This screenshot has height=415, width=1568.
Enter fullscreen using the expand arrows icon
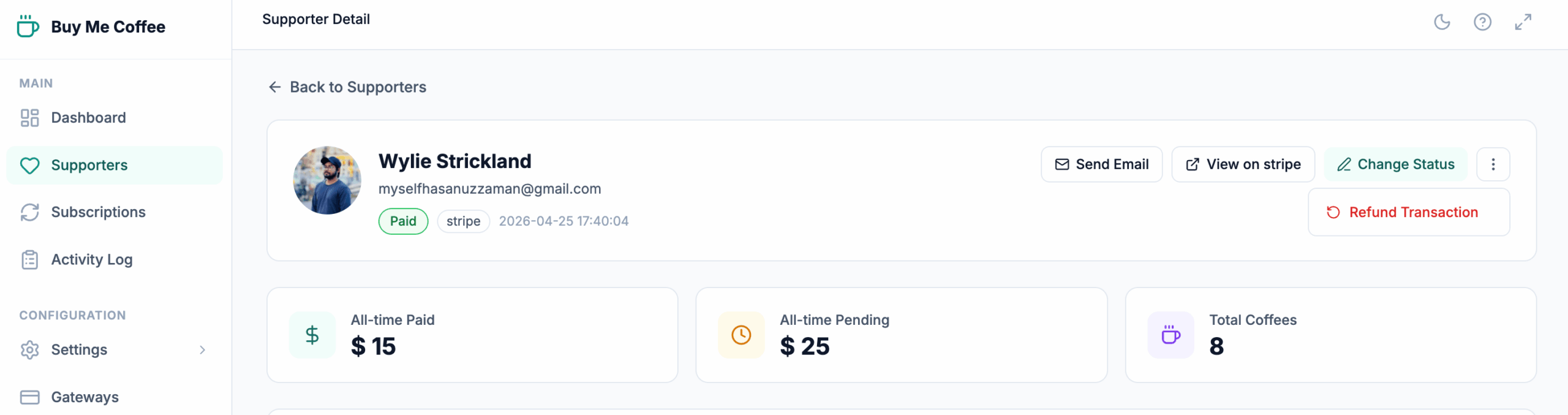[1523, 22]
